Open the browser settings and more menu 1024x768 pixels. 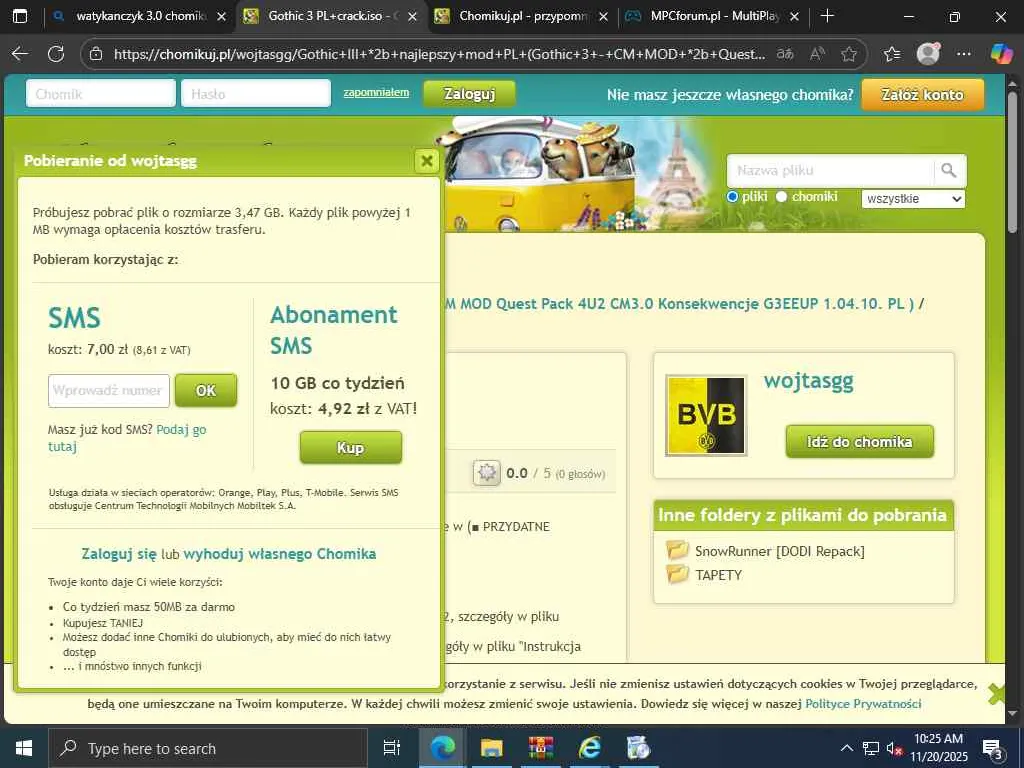[964, 54]
